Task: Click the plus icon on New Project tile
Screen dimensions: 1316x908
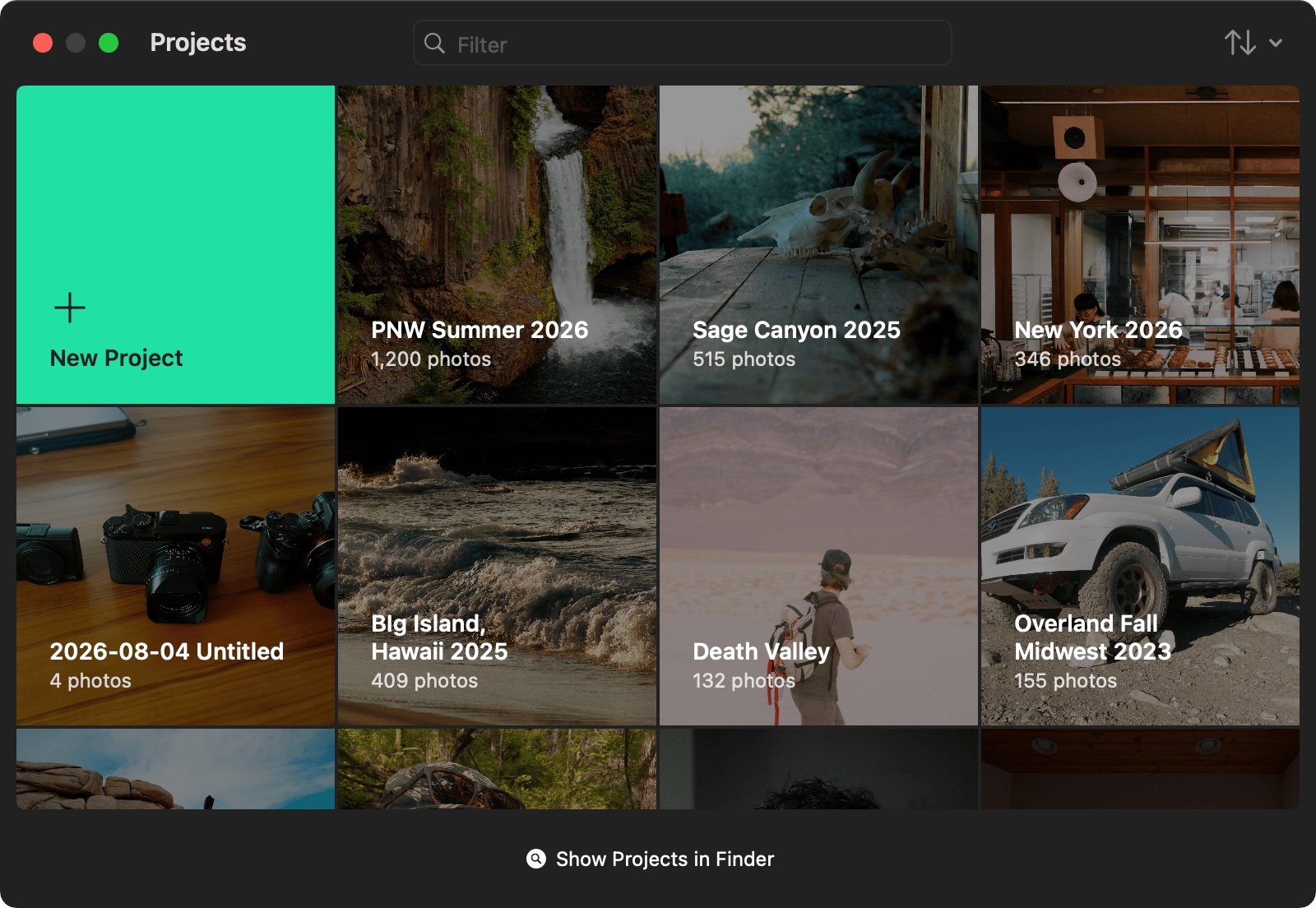Action: [x=70, y=308]
